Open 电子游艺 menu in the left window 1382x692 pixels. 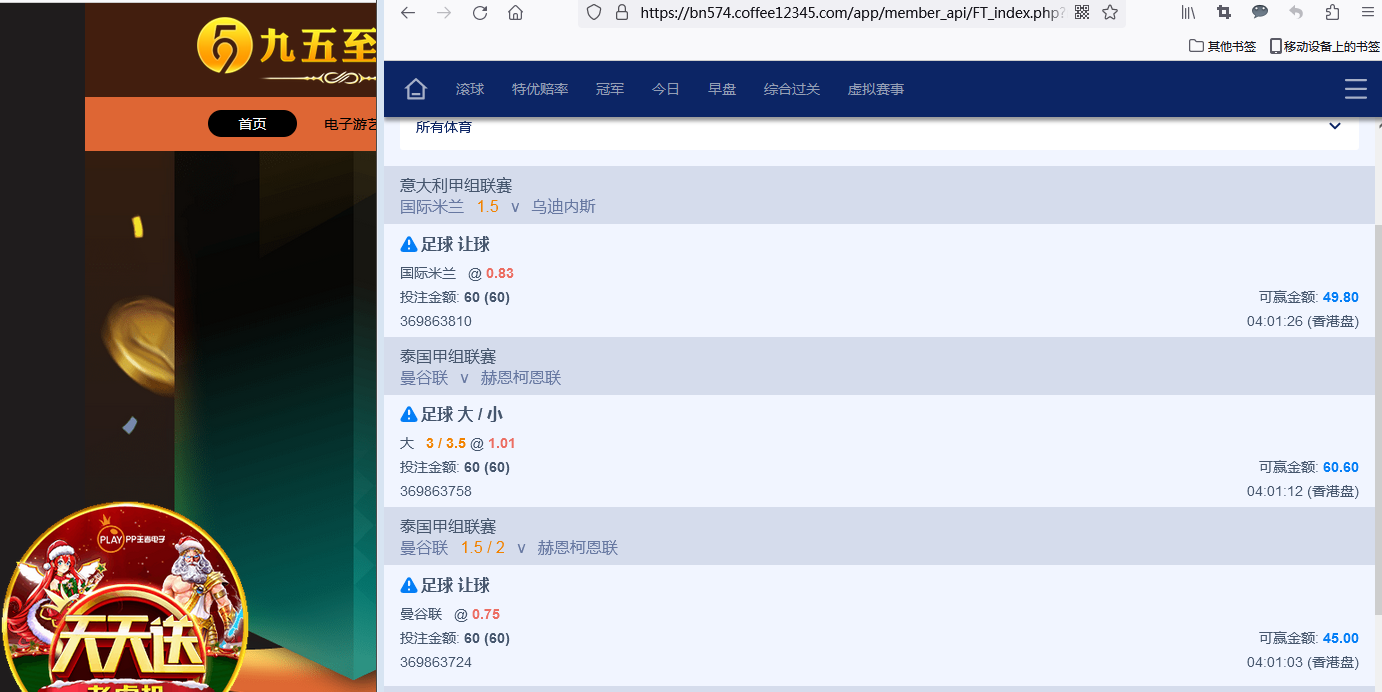point(350,124)
